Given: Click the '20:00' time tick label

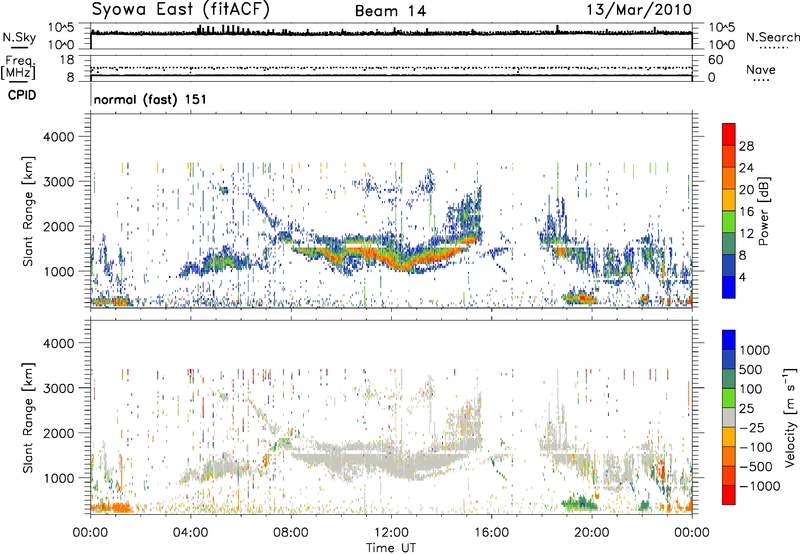Looking at the screenshot, I should tap(591, 533).
